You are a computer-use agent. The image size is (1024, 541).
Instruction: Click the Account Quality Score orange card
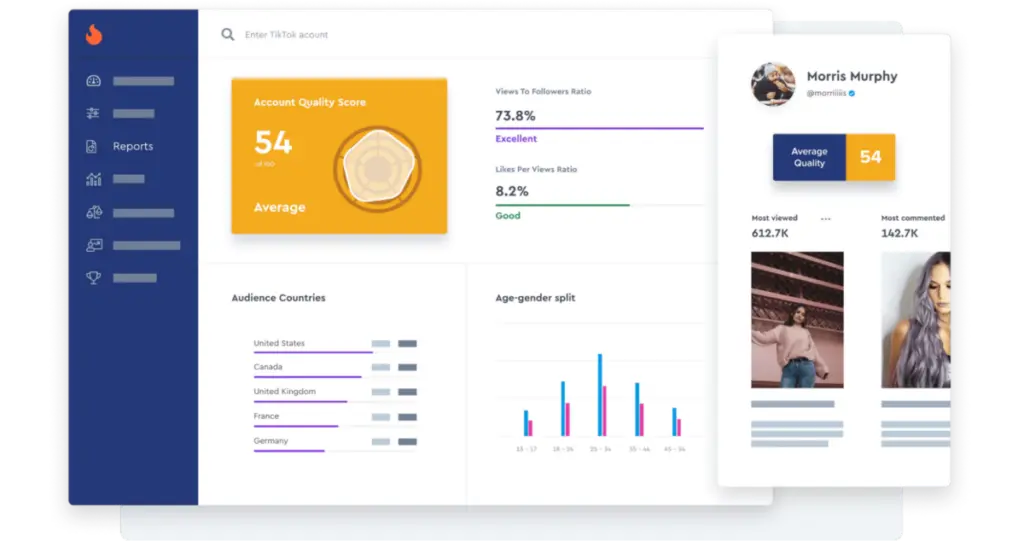(x=339, y=157)
